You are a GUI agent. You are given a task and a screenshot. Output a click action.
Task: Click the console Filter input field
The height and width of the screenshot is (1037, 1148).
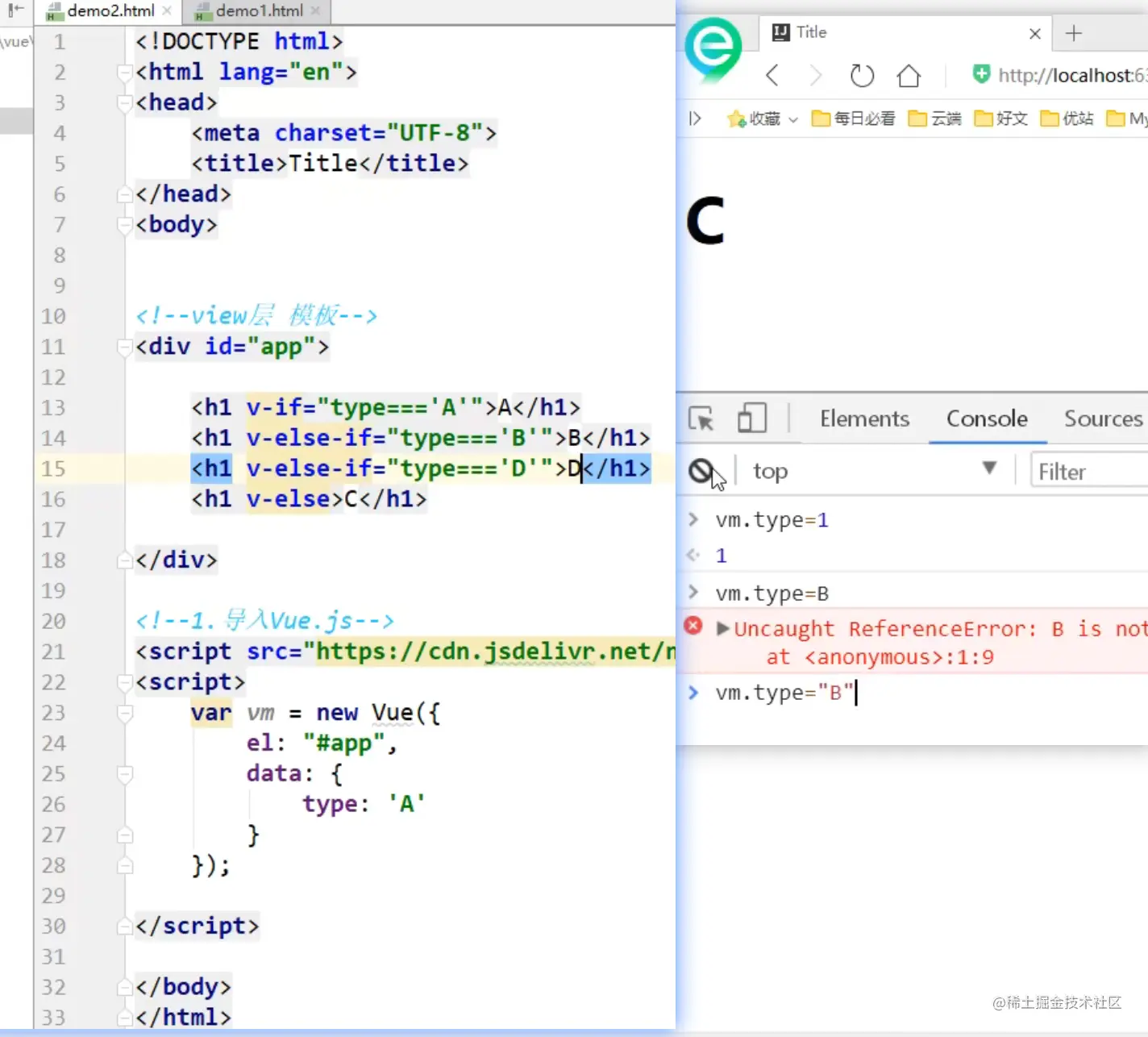pos(1089,471)
